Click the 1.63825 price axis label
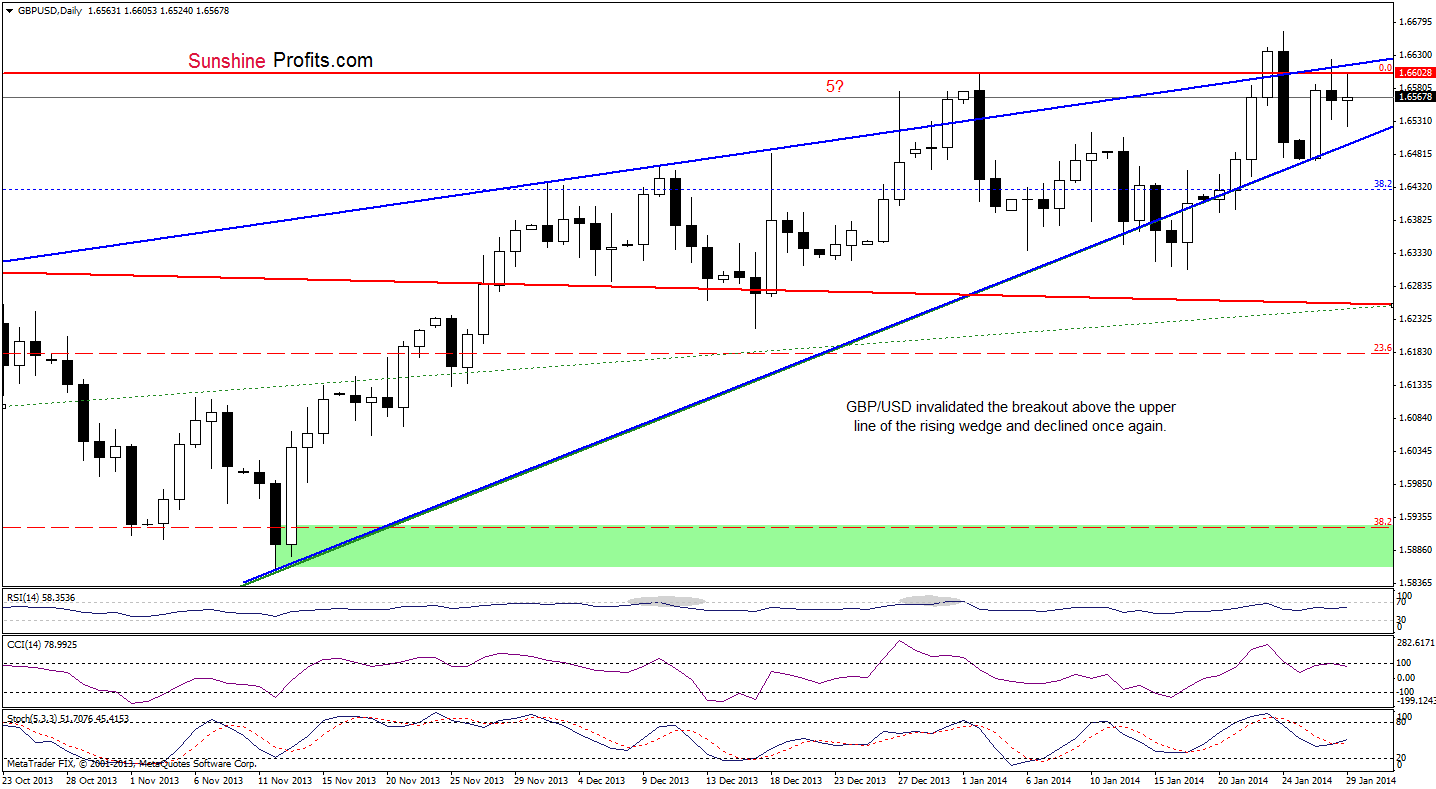The height and width of the screenshot is (789, 1436). [x=1415, y=219]
